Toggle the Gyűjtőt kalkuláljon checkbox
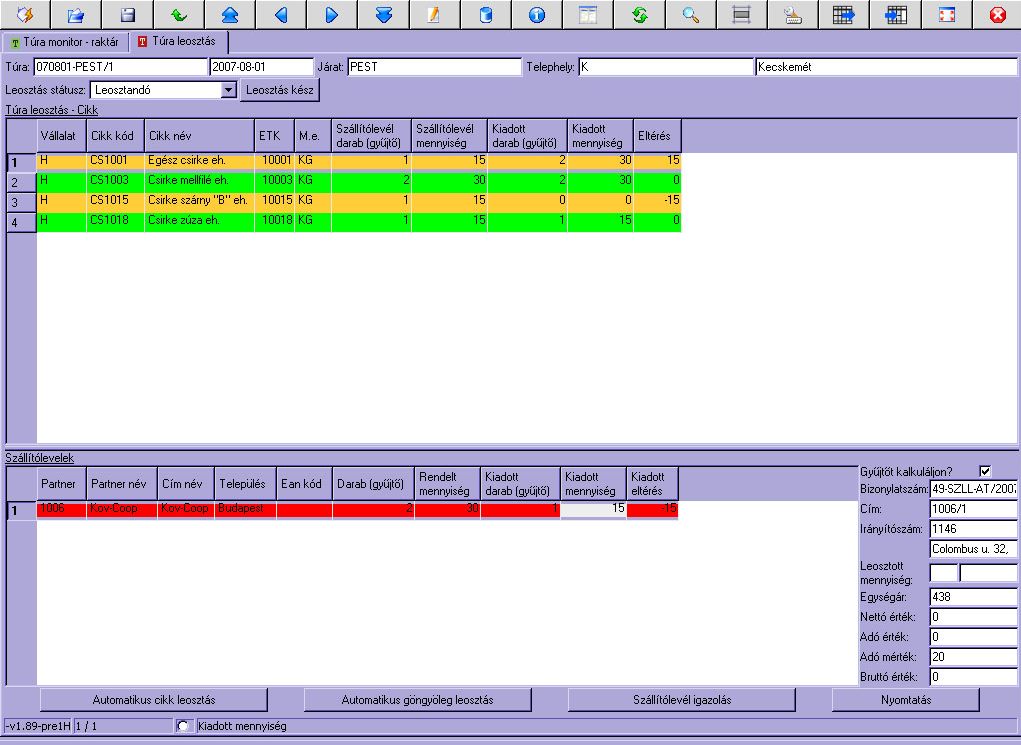The image size is (1021, 745). (x=985, y=471)
